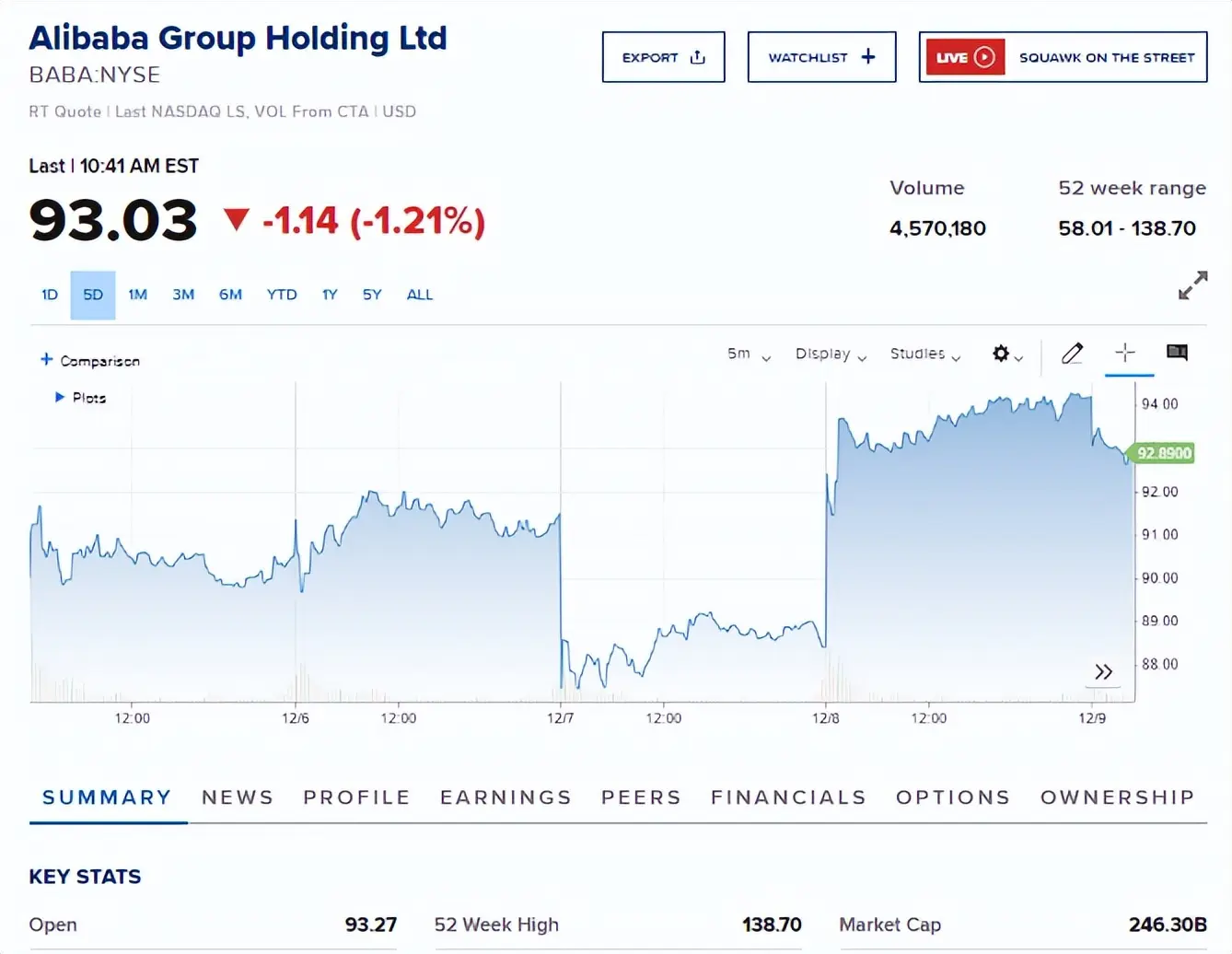
Task: Open the chart comment icon
Action: (1177, 353)
